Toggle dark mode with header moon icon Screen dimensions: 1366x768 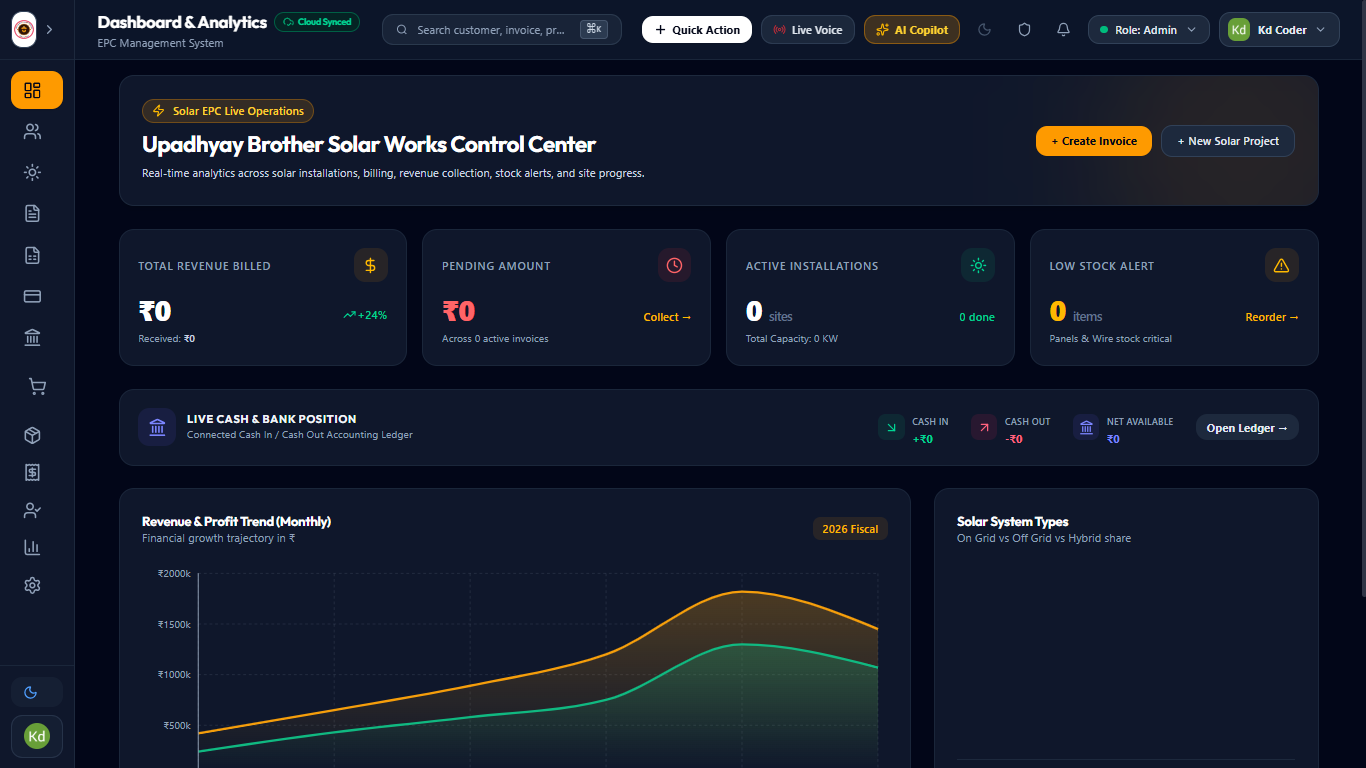pyautogui.click(x=984, y=30)
